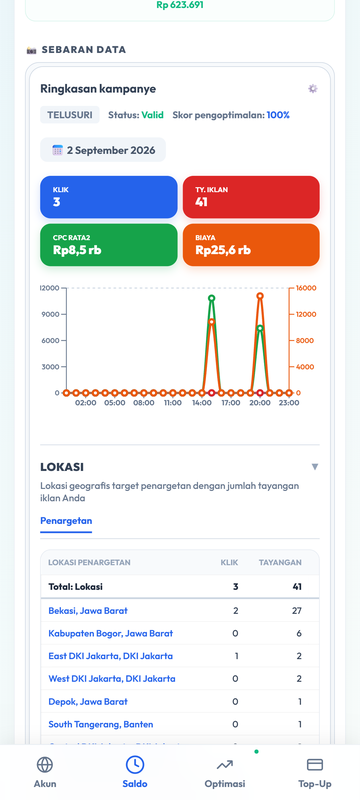Open the Top-Up card icon

[315, 764]
